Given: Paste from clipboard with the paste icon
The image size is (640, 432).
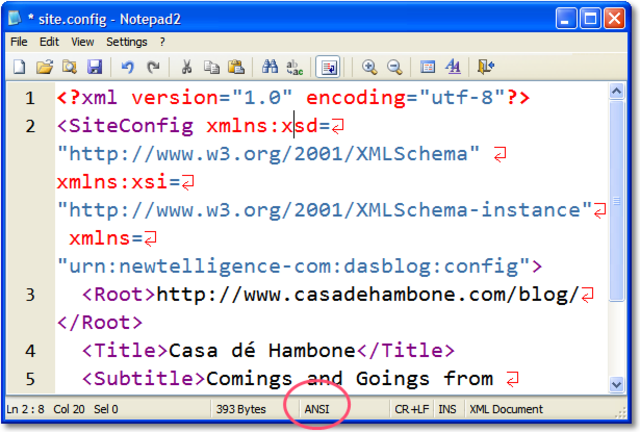Looking at the screenshot, I should click(236, 66).
